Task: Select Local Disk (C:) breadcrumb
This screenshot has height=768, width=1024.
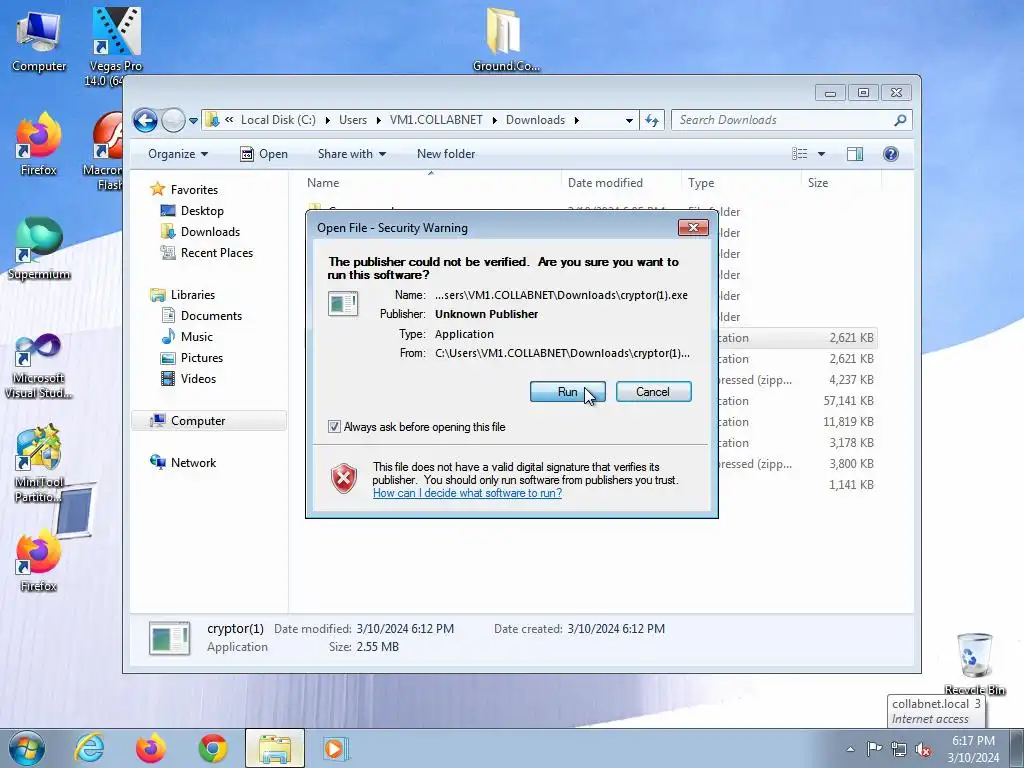Action: [x=278, y=120]
